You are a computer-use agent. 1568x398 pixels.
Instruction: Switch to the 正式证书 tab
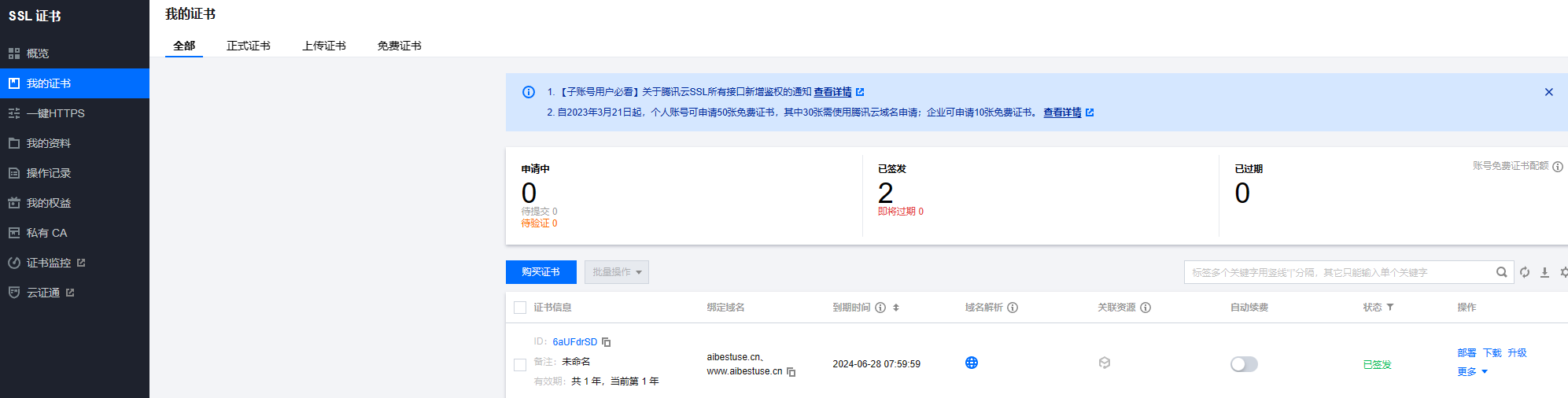249,46
